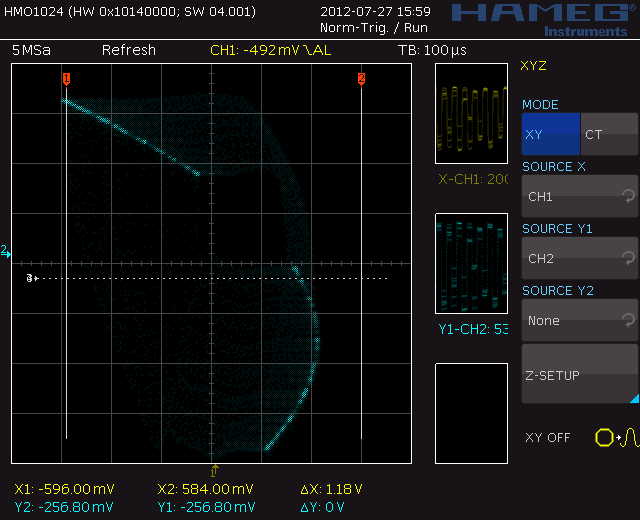The height and width of the screenshot is (520, 640).
Task: Select the X-CH1 yellow waveform thumbnail
Action: pyautogui.click(x=471, y=114)
